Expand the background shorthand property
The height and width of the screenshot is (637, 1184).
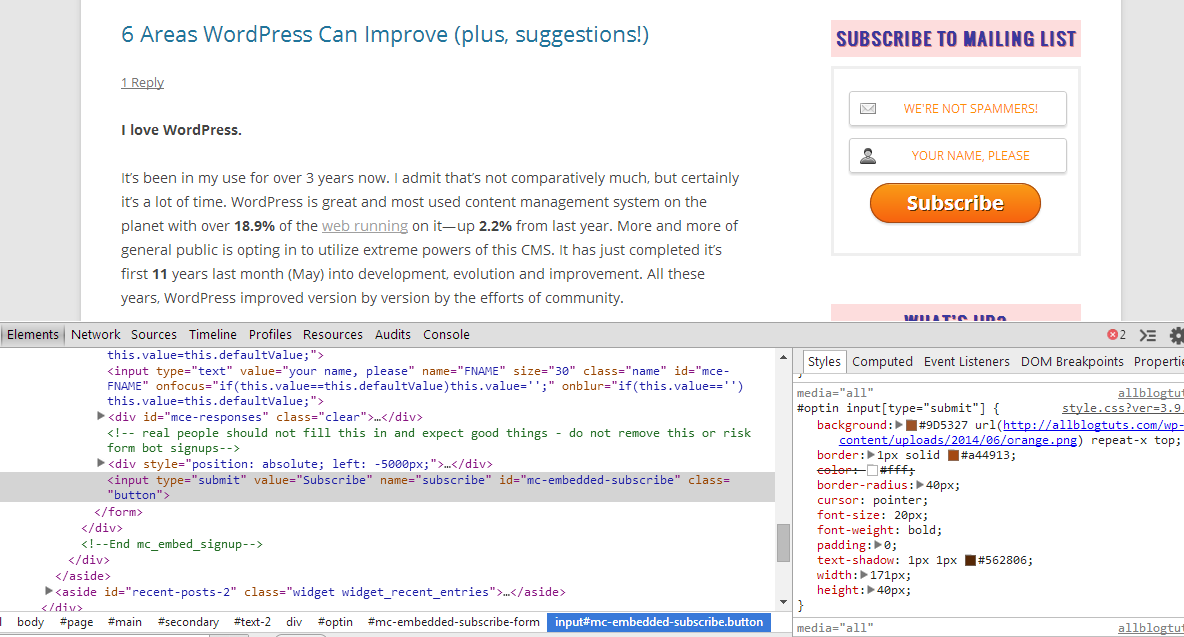898,425
